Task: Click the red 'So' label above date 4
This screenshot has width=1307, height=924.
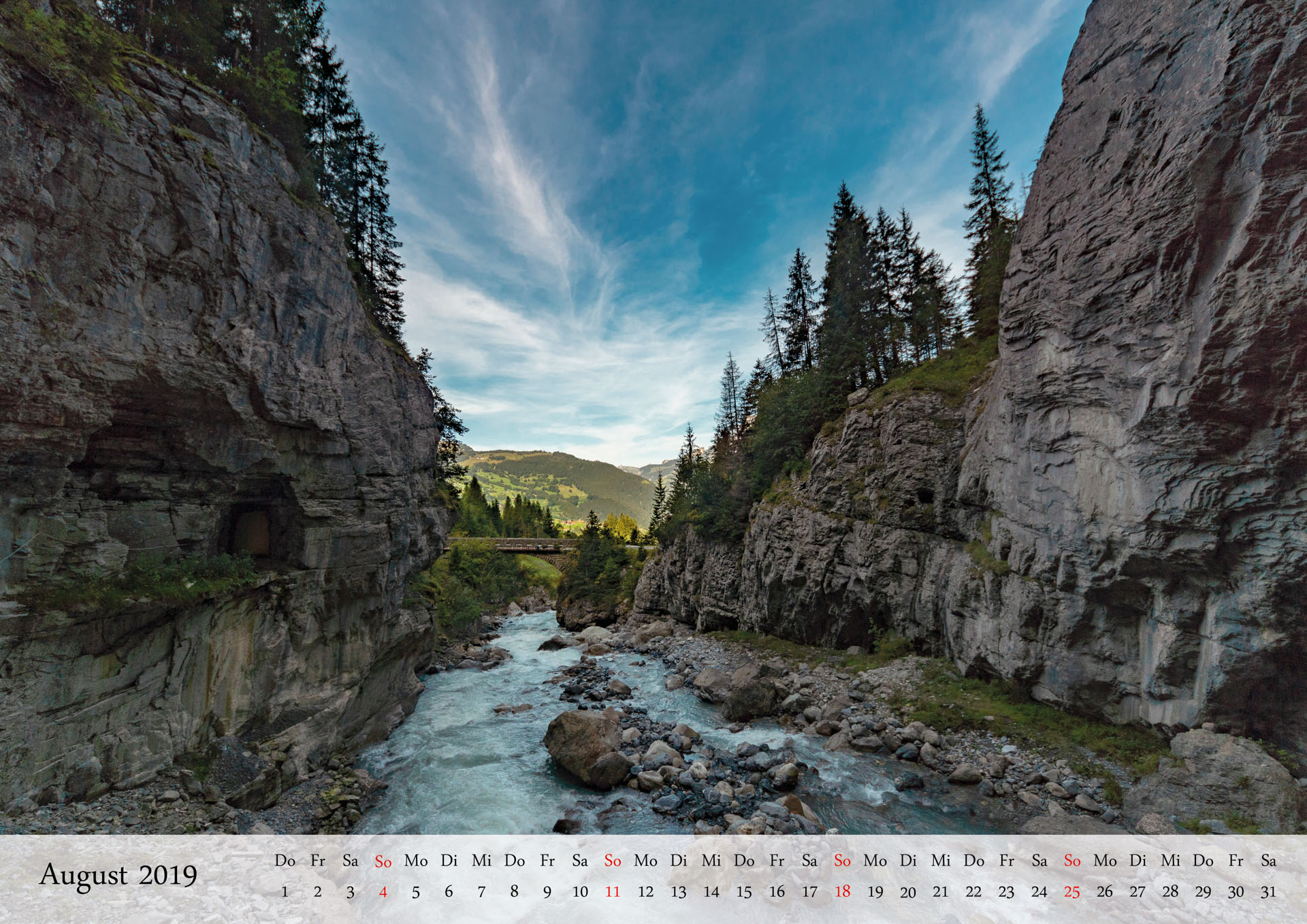Action: pos(383,861)
